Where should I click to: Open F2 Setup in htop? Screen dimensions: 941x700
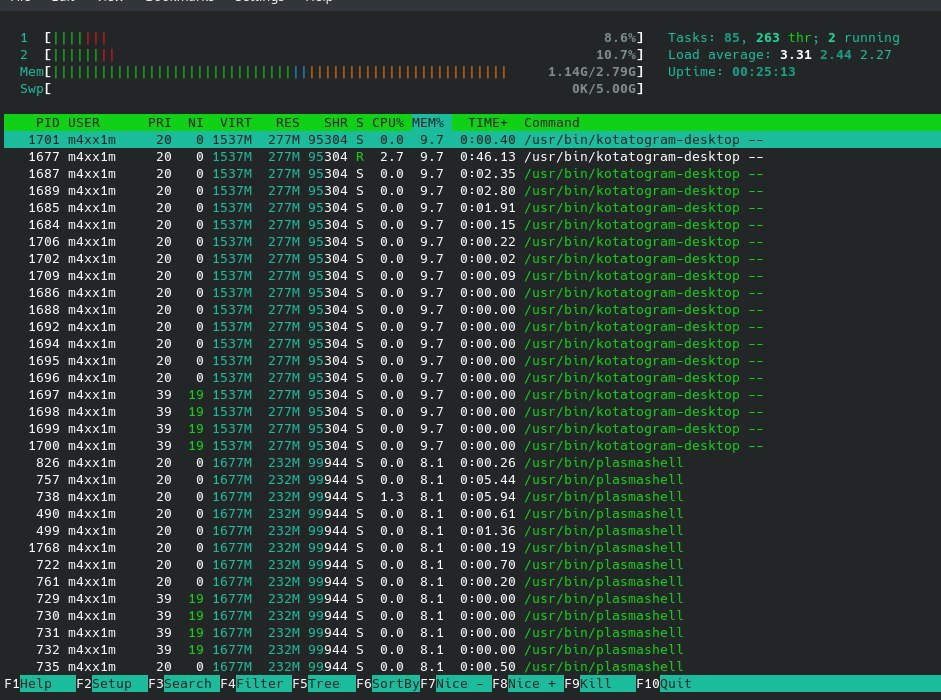(112, 684)
